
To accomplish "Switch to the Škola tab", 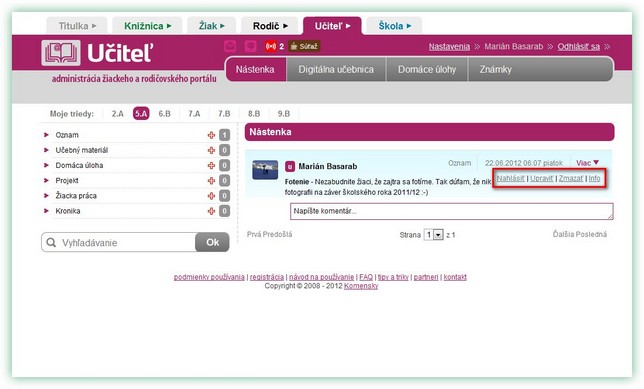I will pyautogui.click(x=394, y=26).
